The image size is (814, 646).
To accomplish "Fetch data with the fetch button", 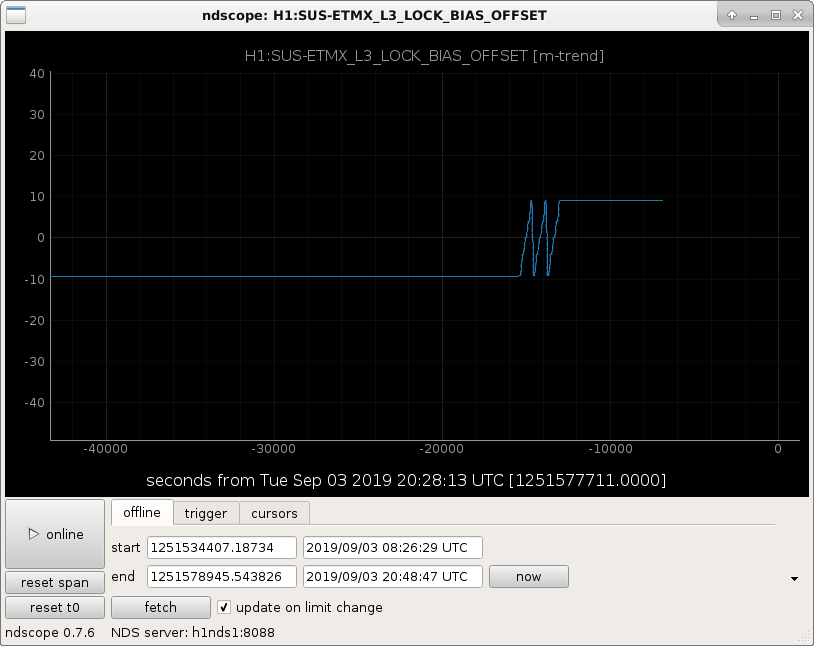I will [x=160, y=608].
